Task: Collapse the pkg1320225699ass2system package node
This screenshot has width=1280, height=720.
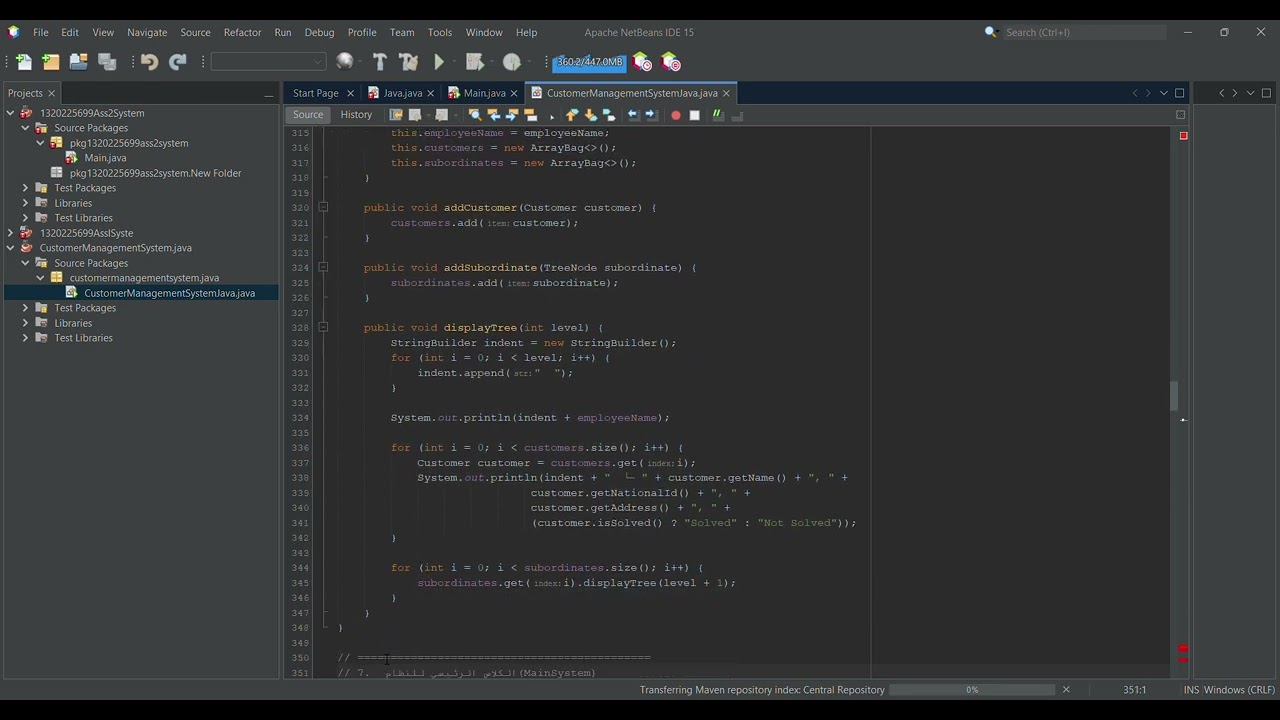Action: click(40, 143)
